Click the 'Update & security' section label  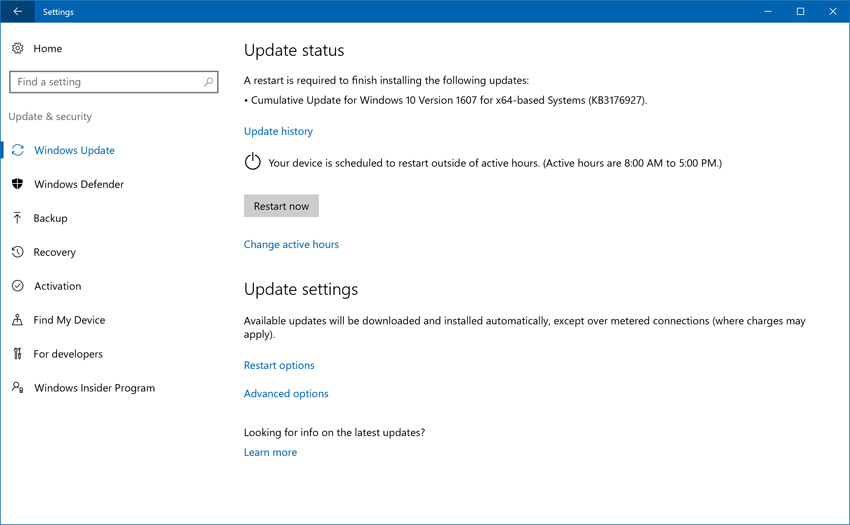tap(50, 117)
